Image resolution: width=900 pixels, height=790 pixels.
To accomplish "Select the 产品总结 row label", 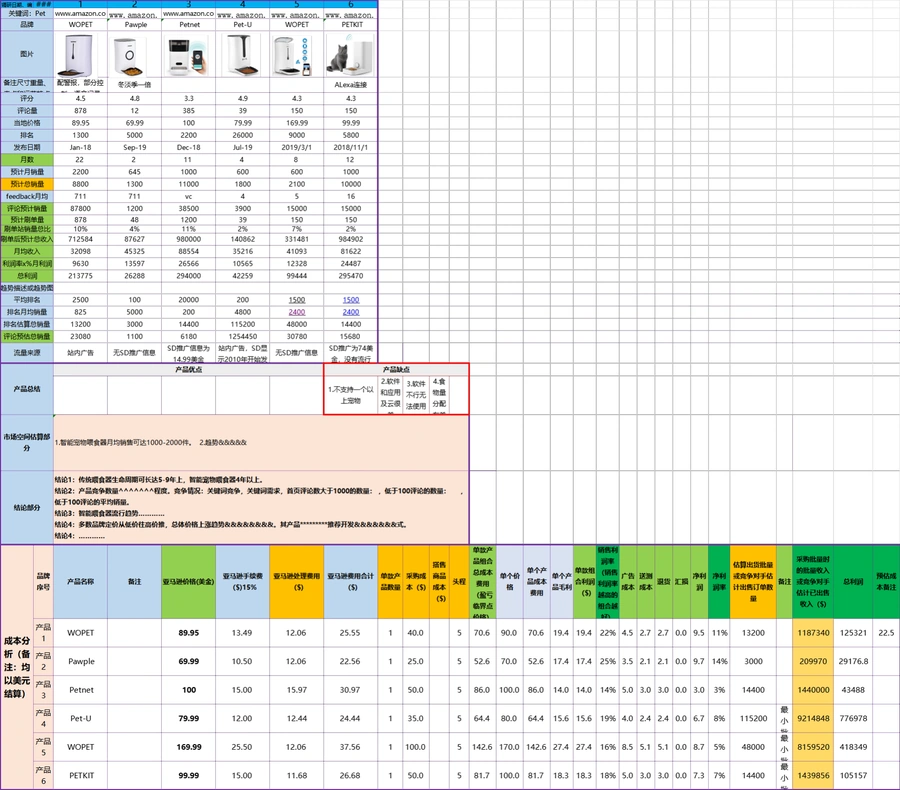I will click(x=27, y=389).
